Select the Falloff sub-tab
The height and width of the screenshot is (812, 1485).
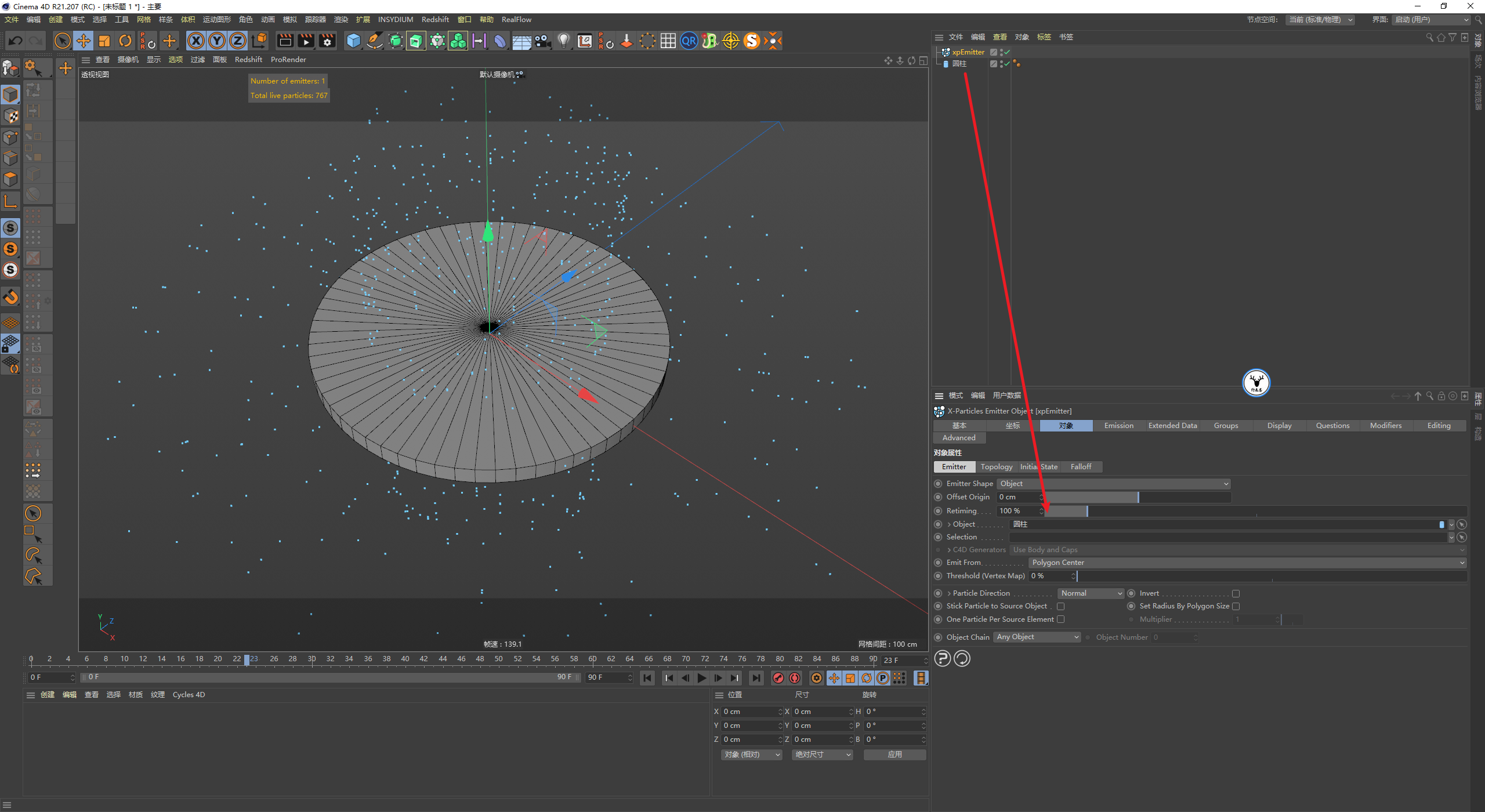pyautogui.click(x=1081, y=466)
